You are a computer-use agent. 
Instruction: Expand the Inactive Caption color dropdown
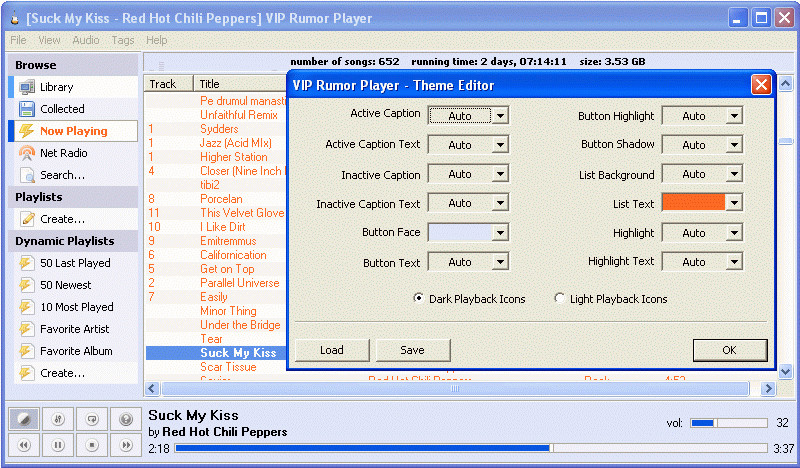click(x=500, y=174)
